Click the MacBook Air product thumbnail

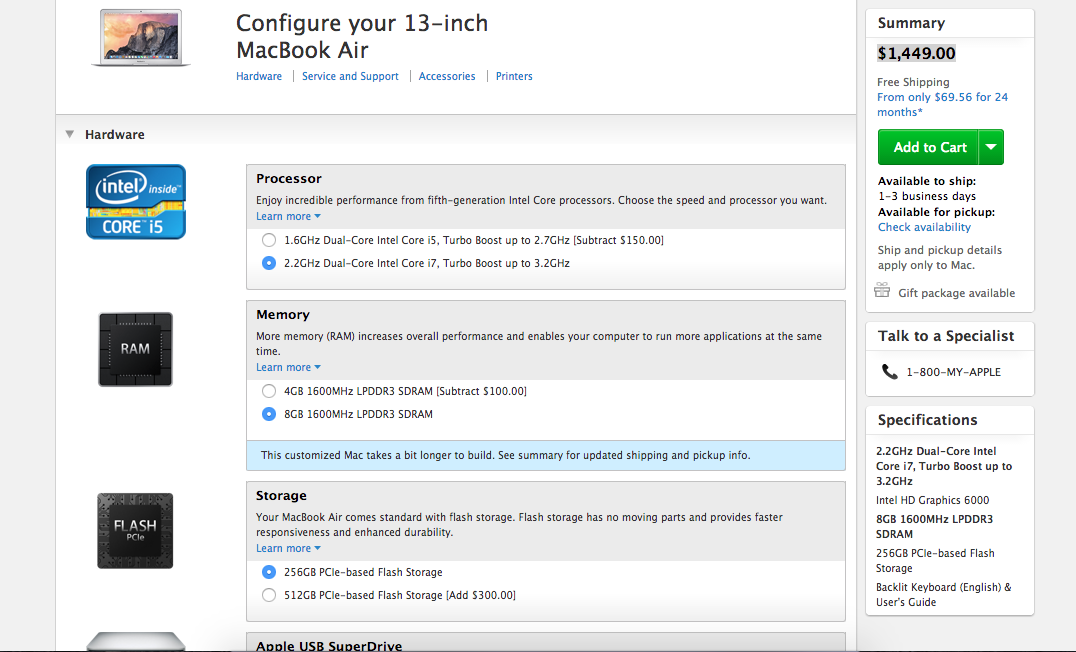point(141,38)
